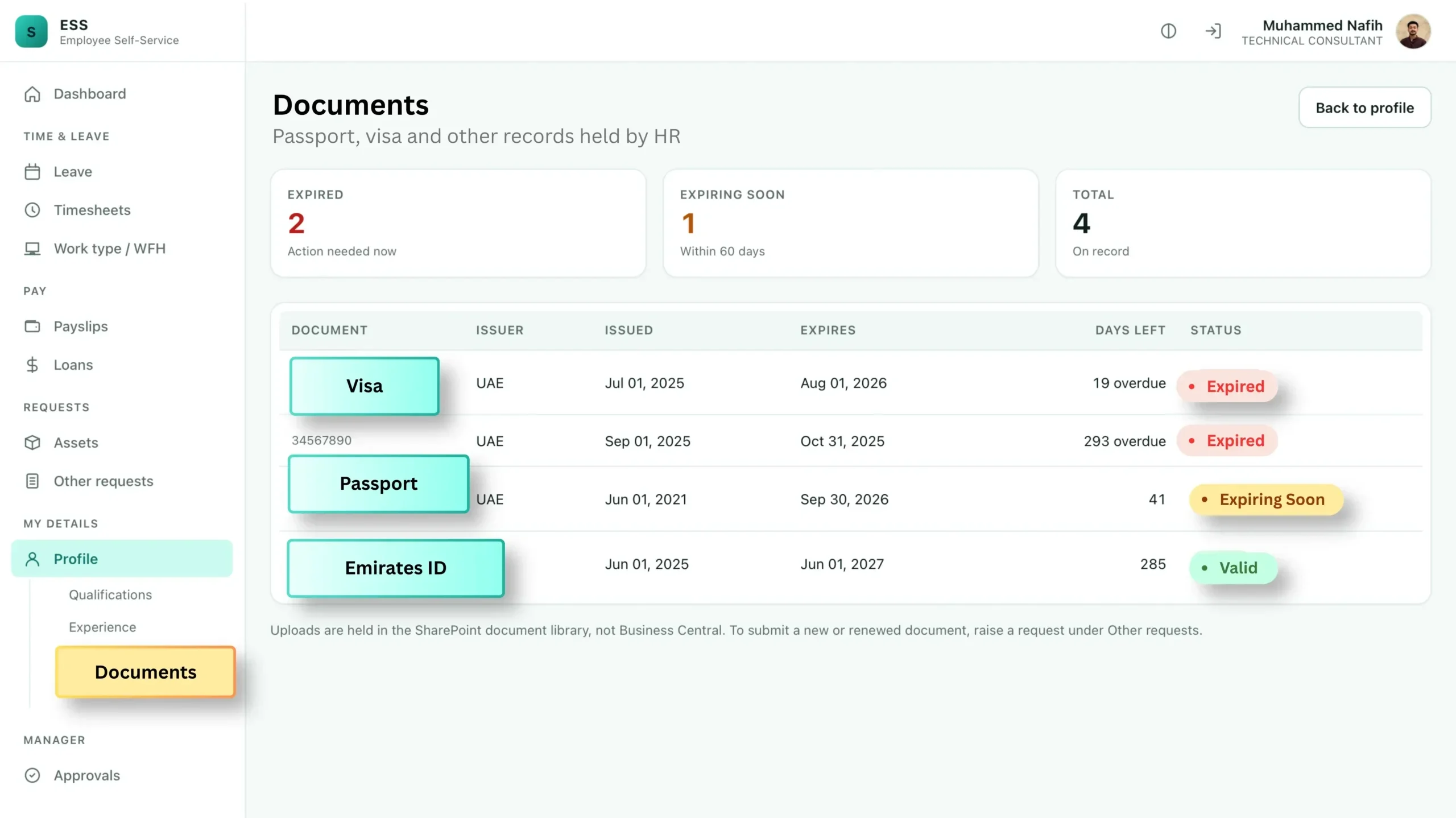The width and height of the screenshot is (1456, 818).
Task: Click the Expired badge with 19 overdue
Action: coord(1227,386)
